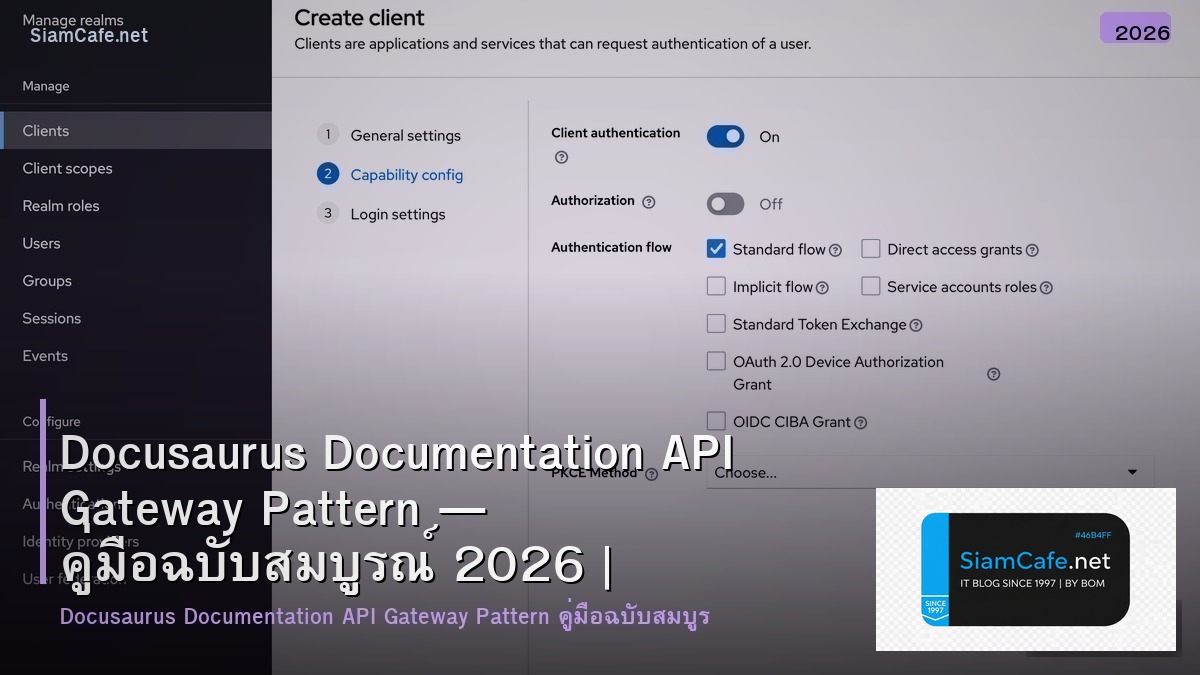Open the OIDC CIBA Grant help icon
The height and width of the screenshot is (675, 1200).
[x=861, y=421]
